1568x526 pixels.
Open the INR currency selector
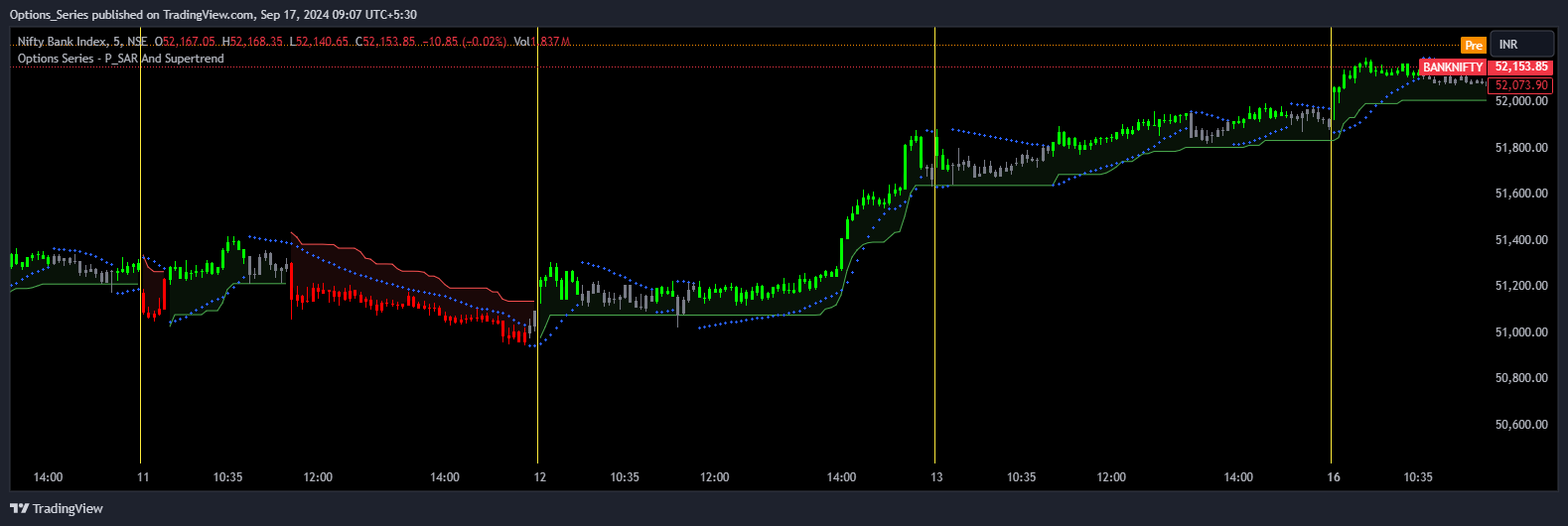point(1521,45)
